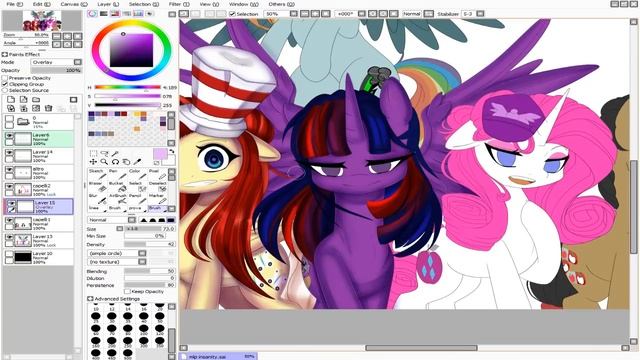Show Layer 10 with its visibility box
Image resolution: width=640 pixels, height=360 pixels.
9,254
